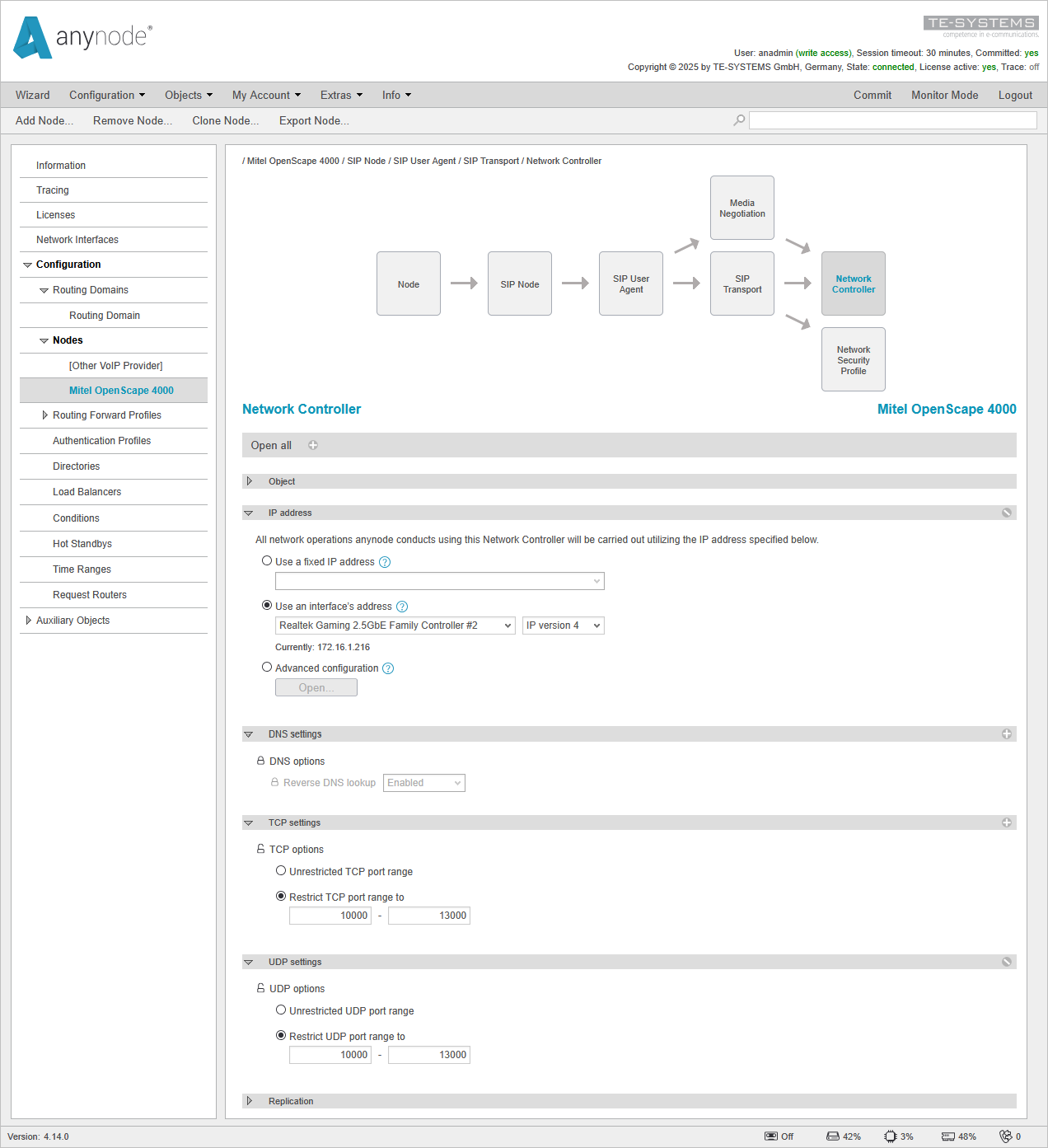Click the edit pencil on the IP address section header
The image size is (1048, 1148).
click(x=1006, y=512)
